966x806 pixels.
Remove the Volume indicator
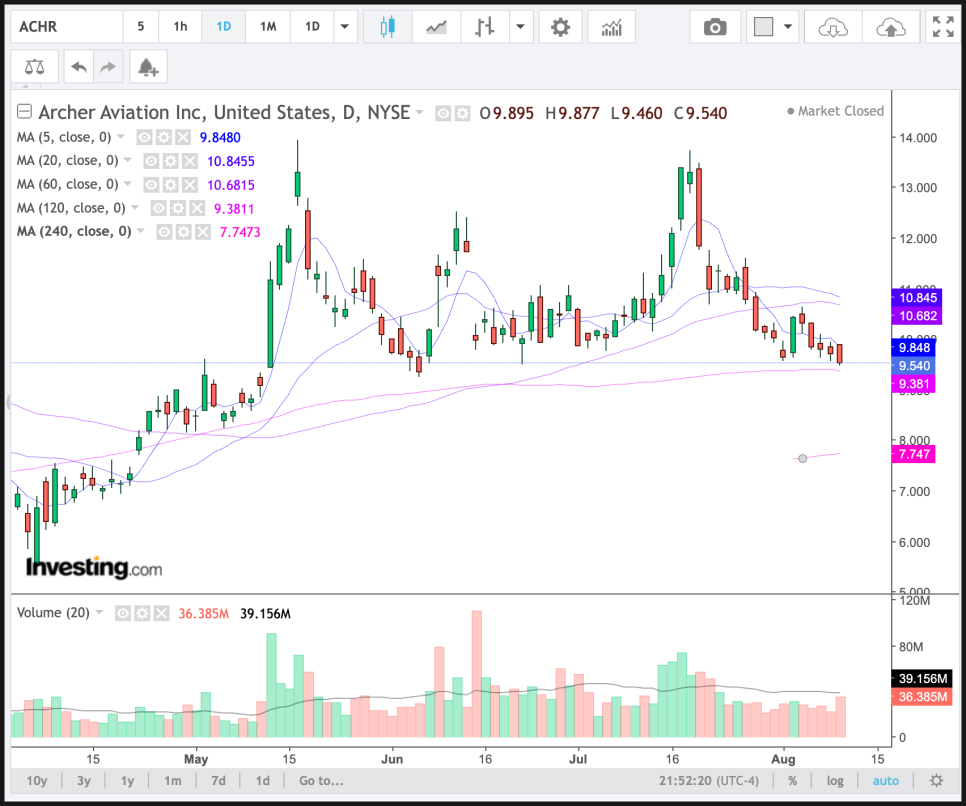161,613
